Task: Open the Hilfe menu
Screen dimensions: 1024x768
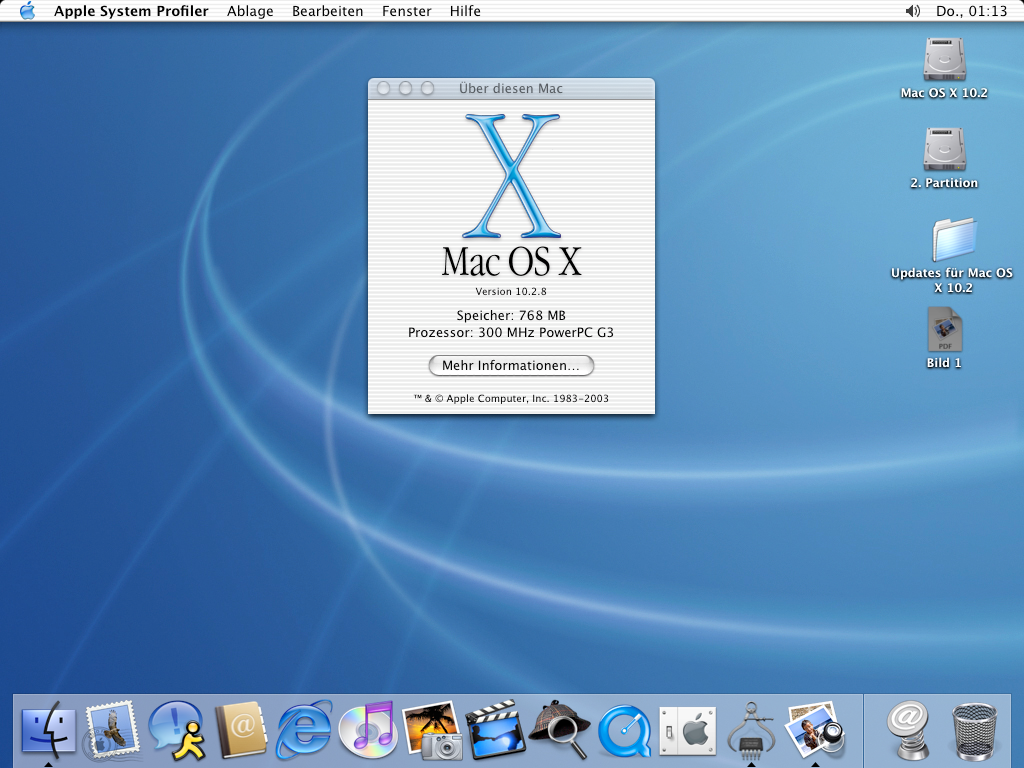Action: pyautogui.click(x=465, y=11)
